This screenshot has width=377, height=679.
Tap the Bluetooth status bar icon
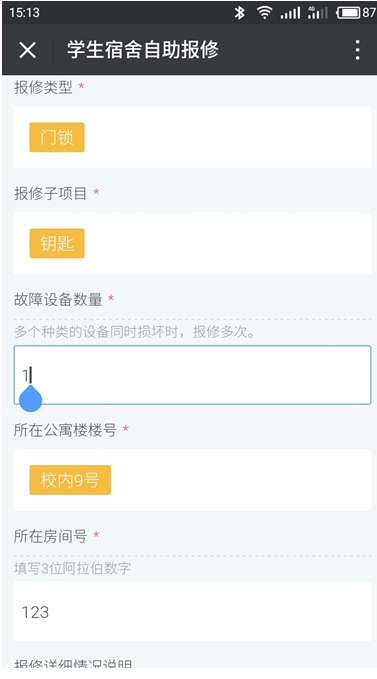[x=239, y=13]
